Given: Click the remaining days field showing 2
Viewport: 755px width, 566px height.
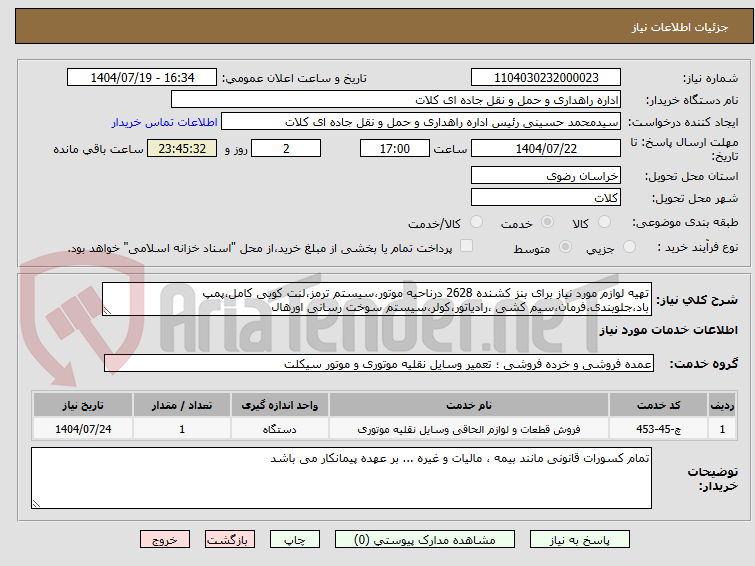Looking at the screenshot, I should pos(286,148).
